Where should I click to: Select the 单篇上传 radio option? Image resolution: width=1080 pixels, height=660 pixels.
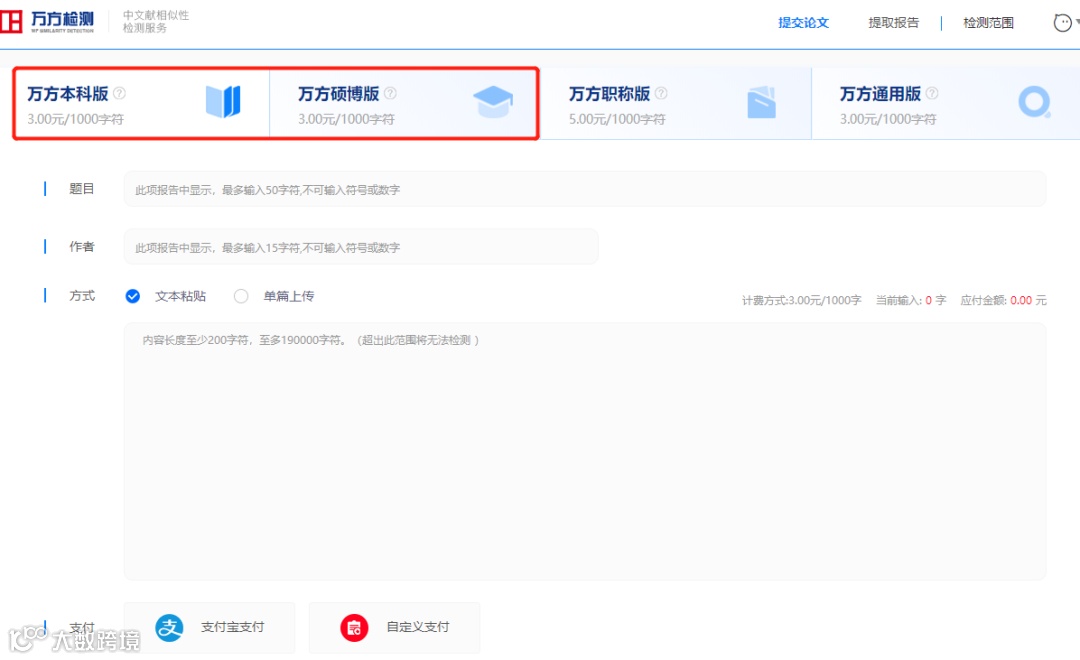point(240,296)
